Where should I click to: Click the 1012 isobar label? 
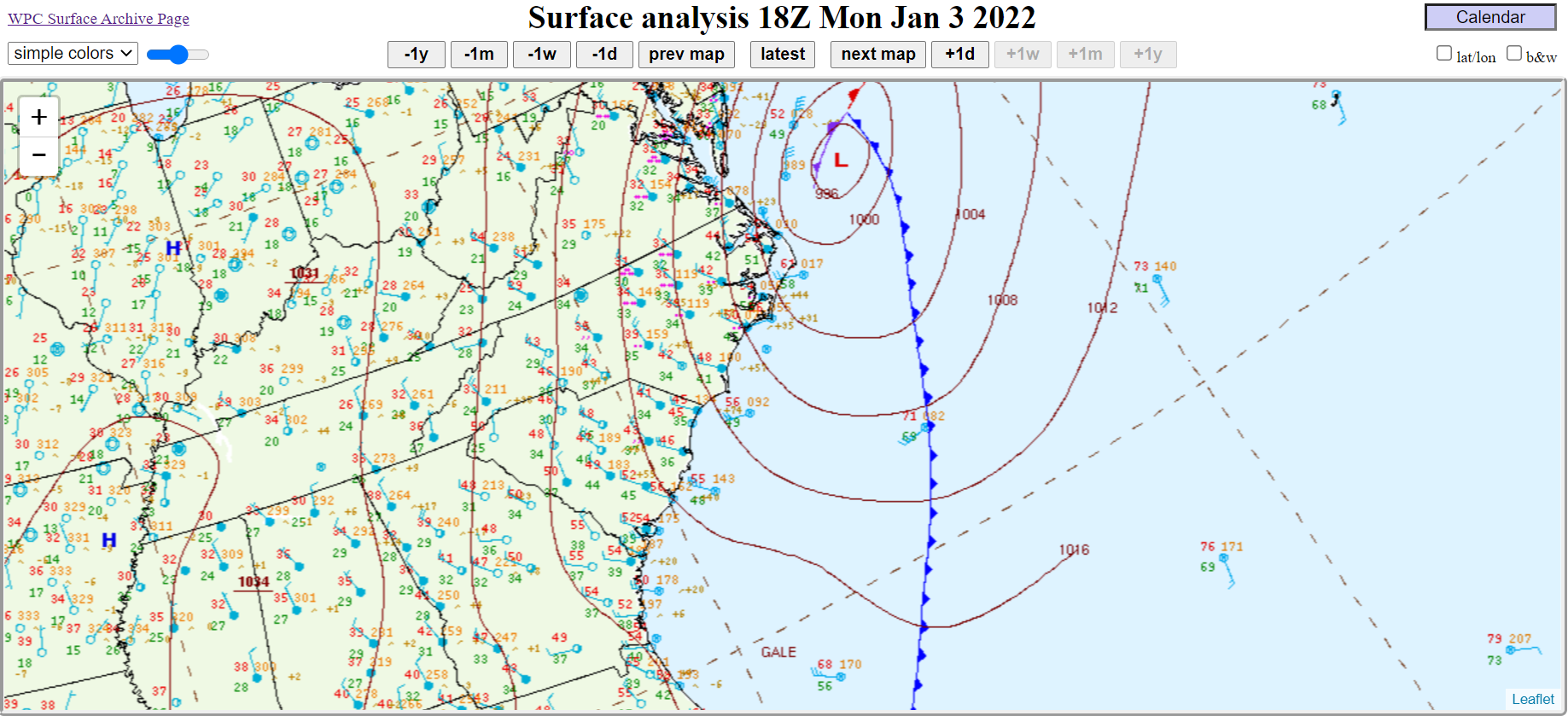[x=1102, y=307]
